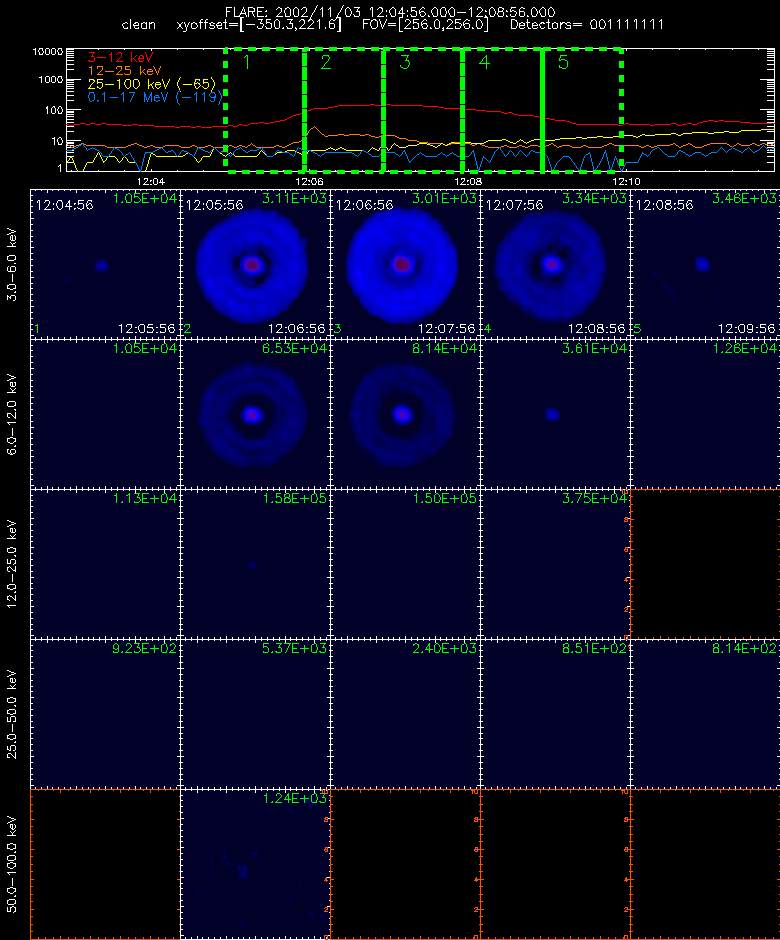780x940 pixels.
Task: Click the 12:09:56 end time in panel 5
Action: (746, 329)
